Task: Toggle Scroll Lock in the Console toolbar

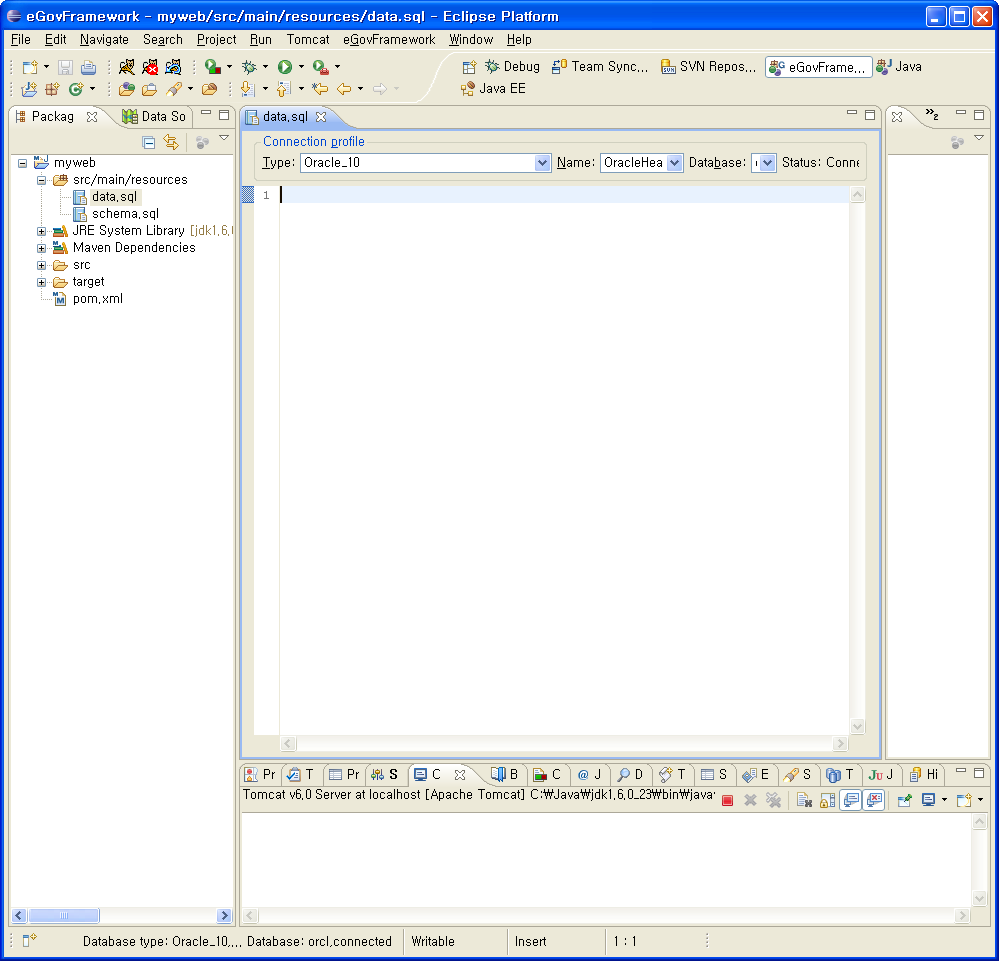Action: click(x=828, y=800)
